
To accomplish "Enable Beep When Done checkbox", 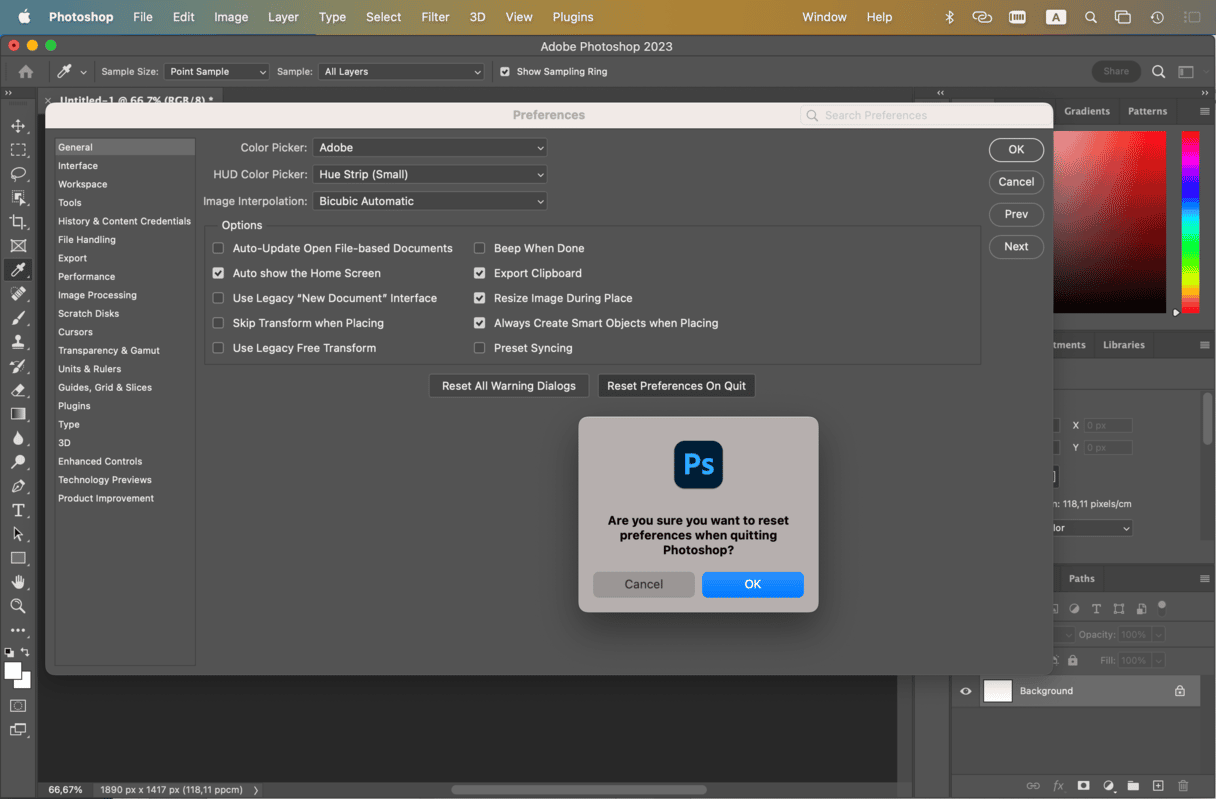I will click(x=480, y=248).
